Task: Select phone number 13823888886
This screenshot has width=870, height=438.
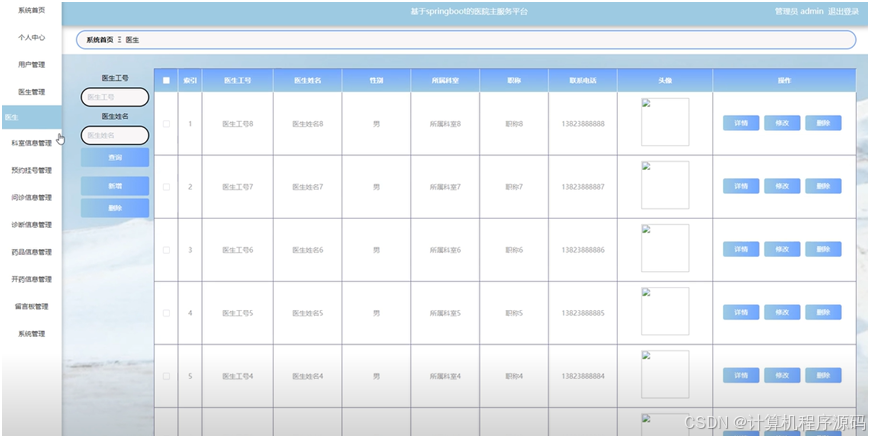Action: point(583,250)
